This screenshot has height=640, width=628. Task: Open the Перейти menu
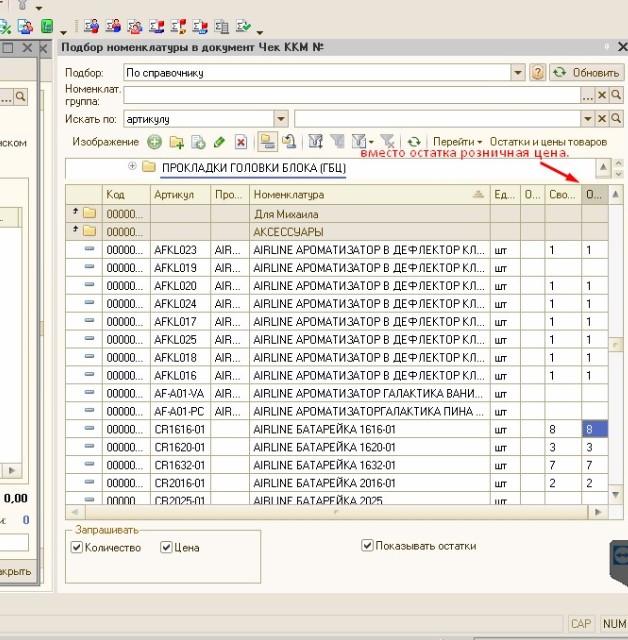tap(456, 143)
